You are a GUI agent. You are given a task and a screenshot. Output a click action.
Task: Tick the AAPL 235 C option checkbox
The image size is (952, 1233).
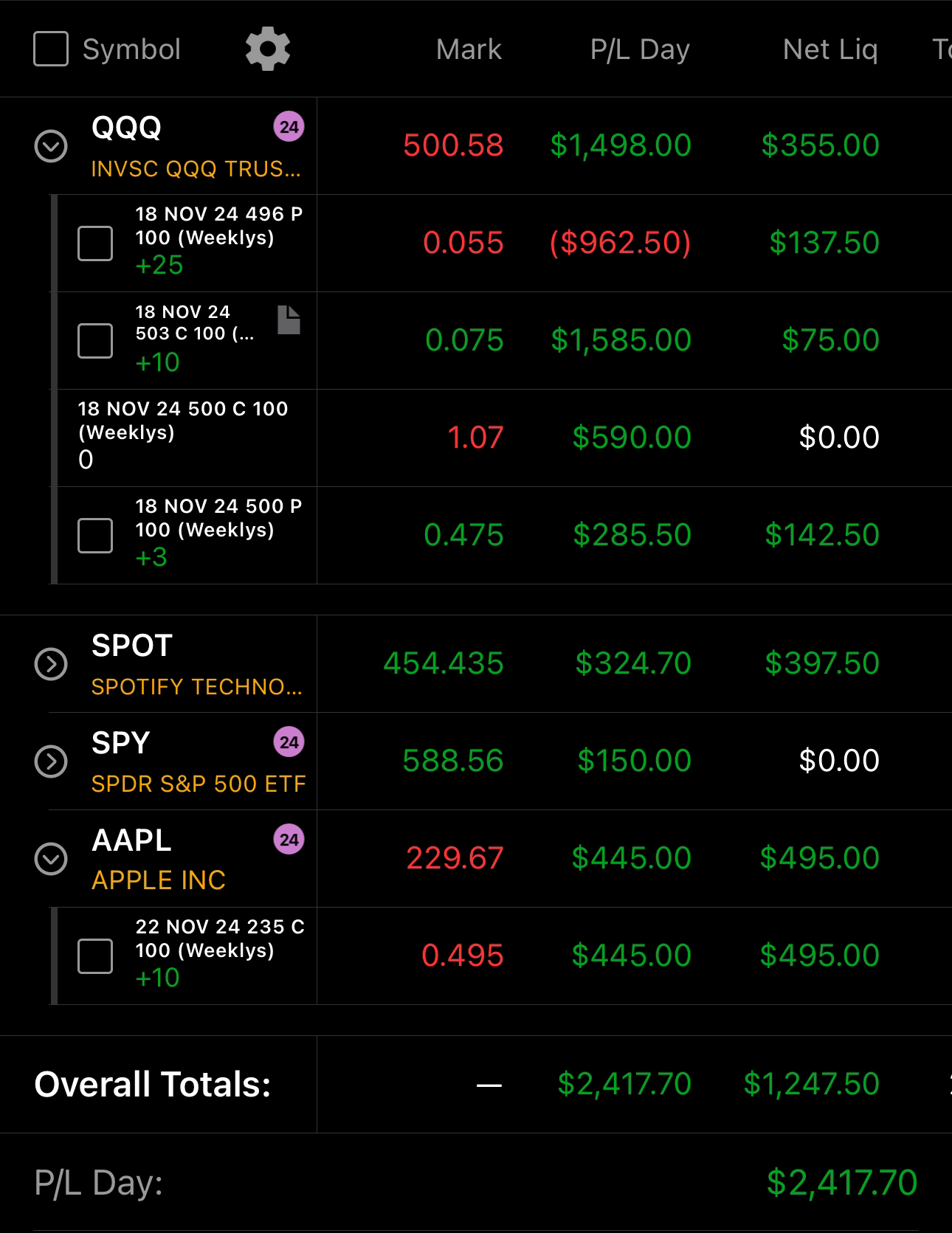95,956
